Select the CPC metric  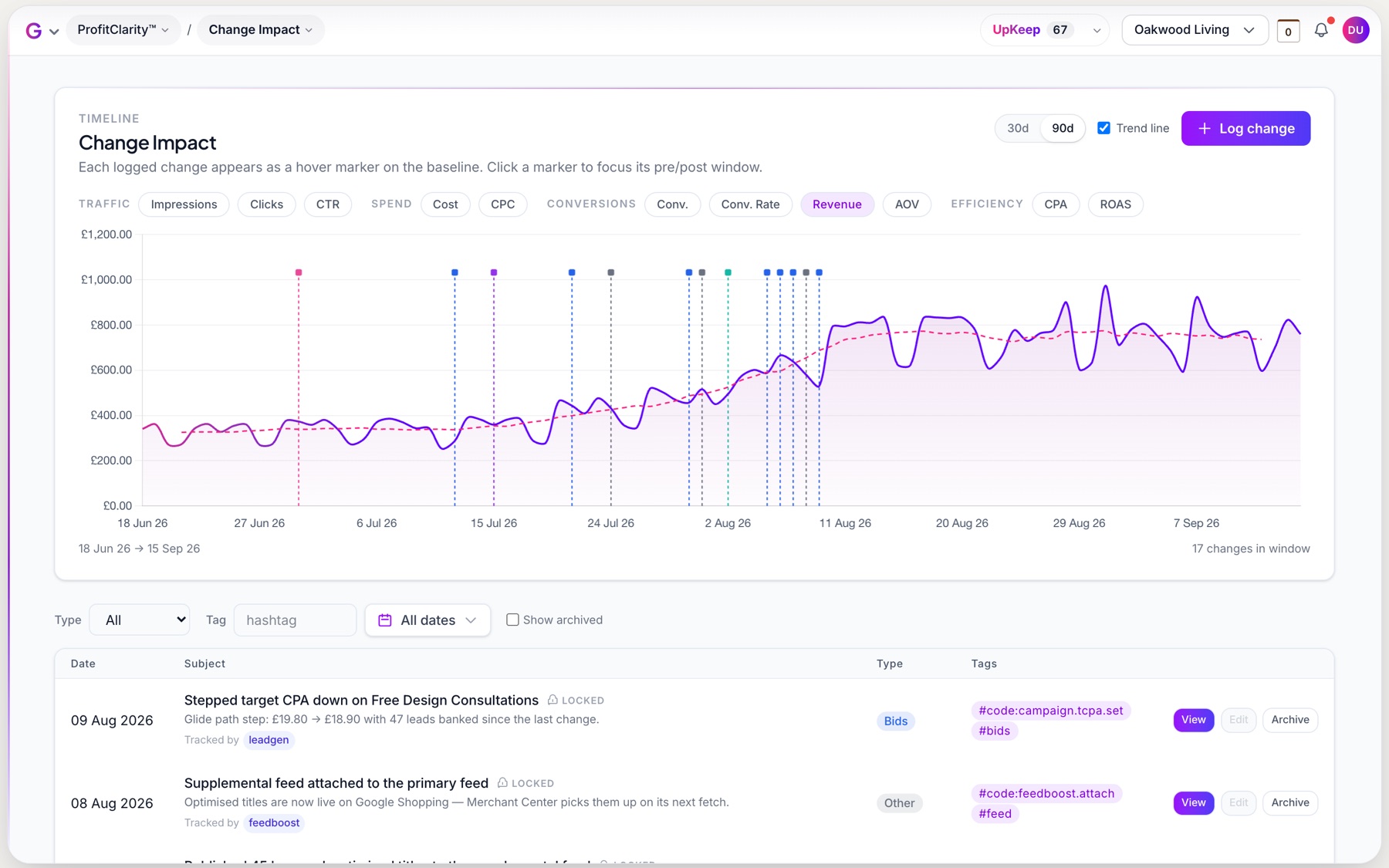click(503, 204)
